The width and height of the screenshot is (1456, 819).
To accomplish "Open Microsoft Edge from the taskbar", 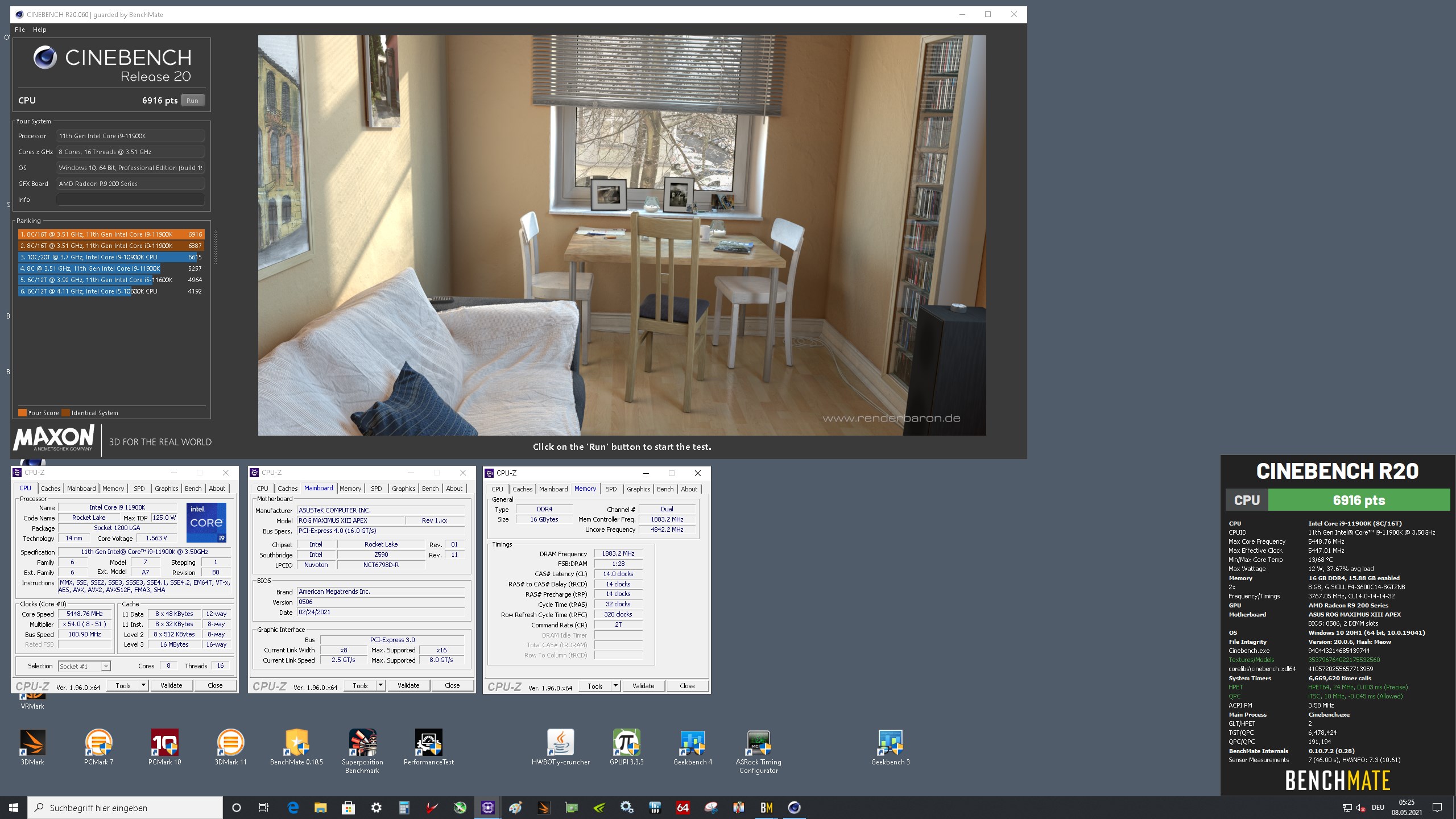I will click(293, 808).
